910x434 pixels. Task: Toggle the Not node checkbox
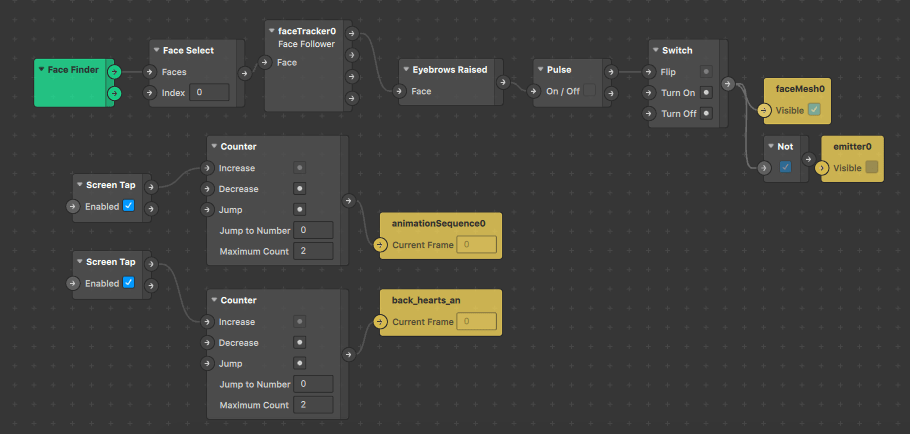coord(785,167)
